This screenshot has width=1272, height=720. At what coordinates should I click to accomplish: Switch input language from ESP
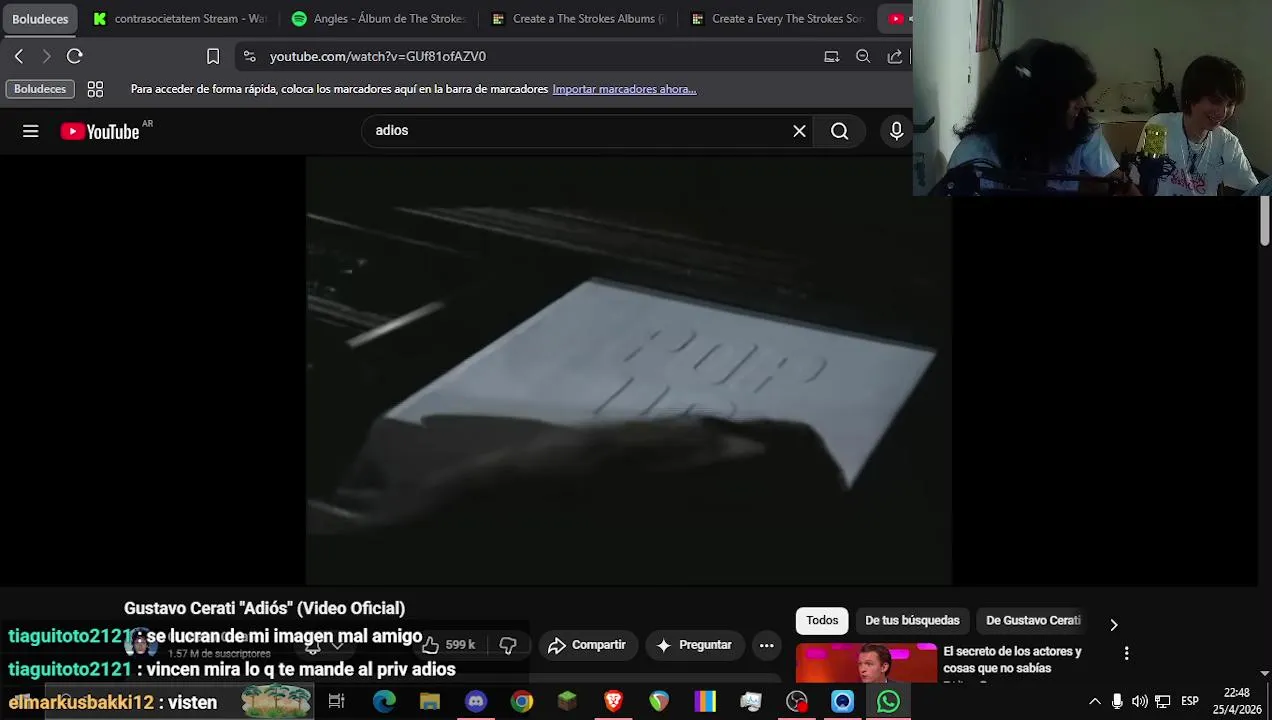point(1190,701)
